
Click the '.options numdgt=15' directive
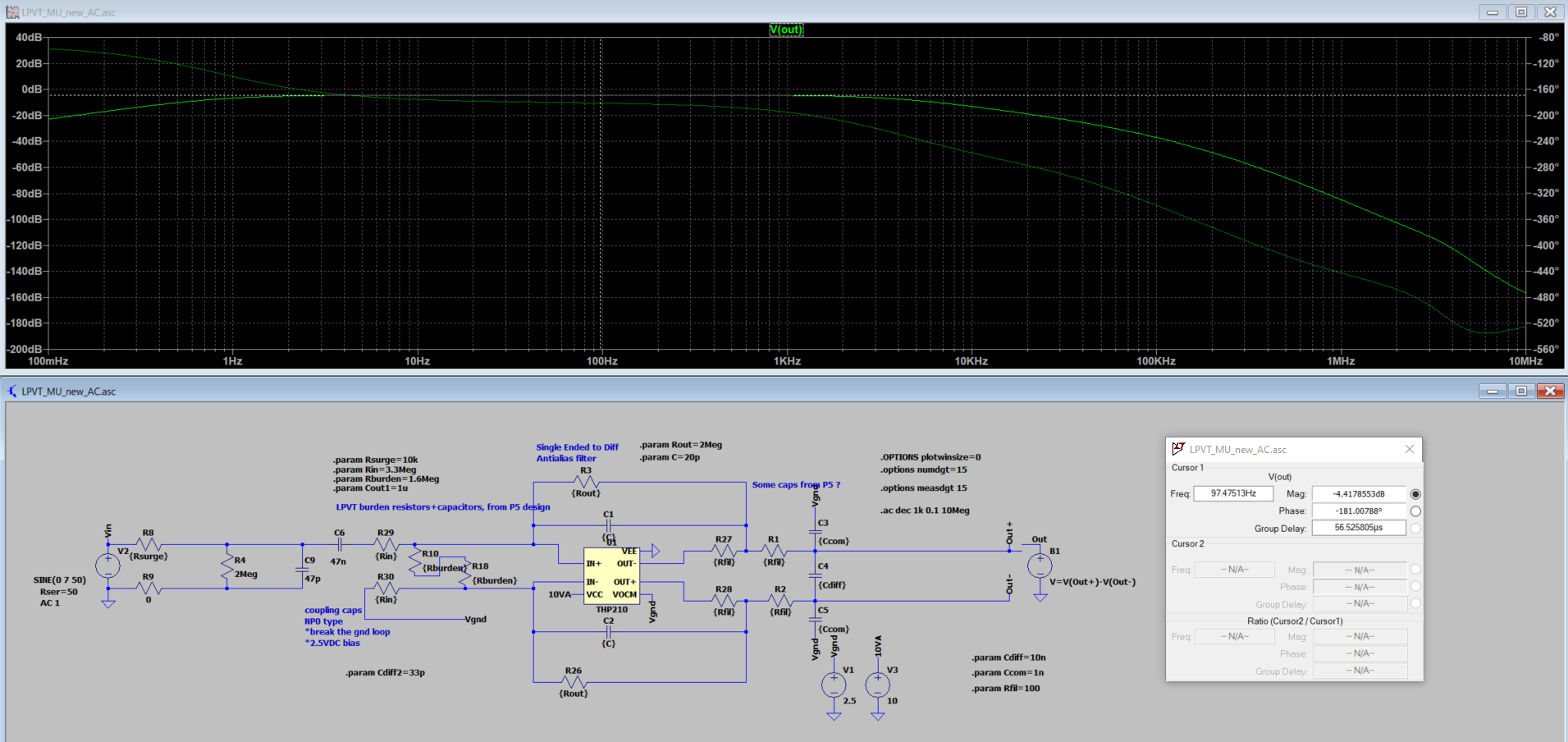924,469
